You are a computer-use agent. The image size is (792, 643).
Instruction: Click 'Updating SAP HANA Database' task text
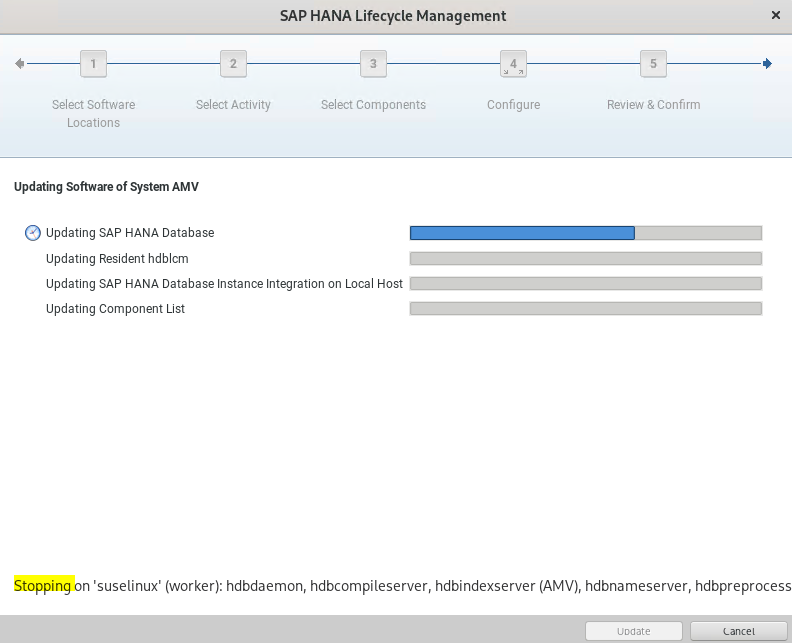point(130,233)
